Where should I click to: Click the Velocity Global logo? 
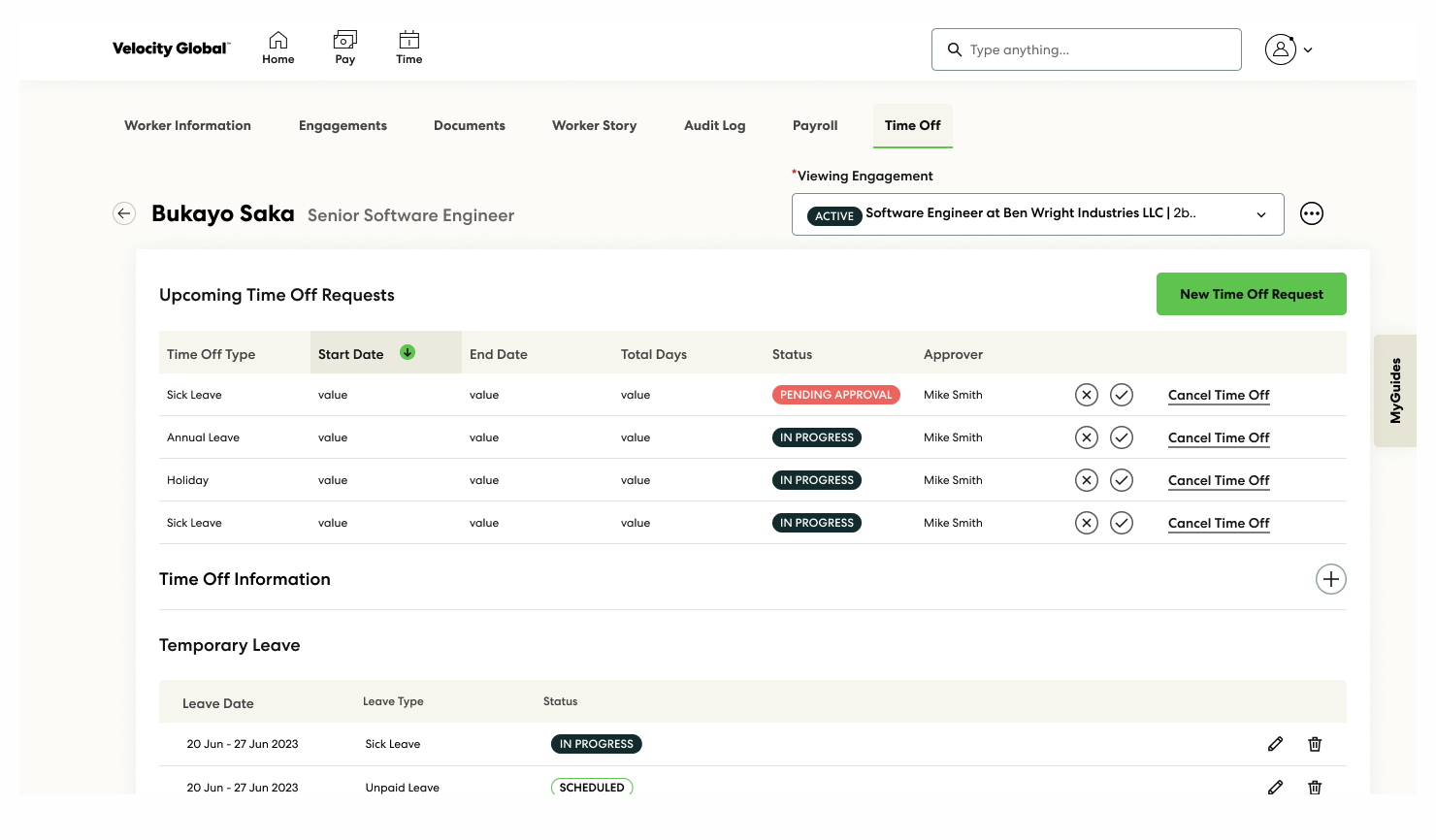pyautogui.click(x=171, y=48)
